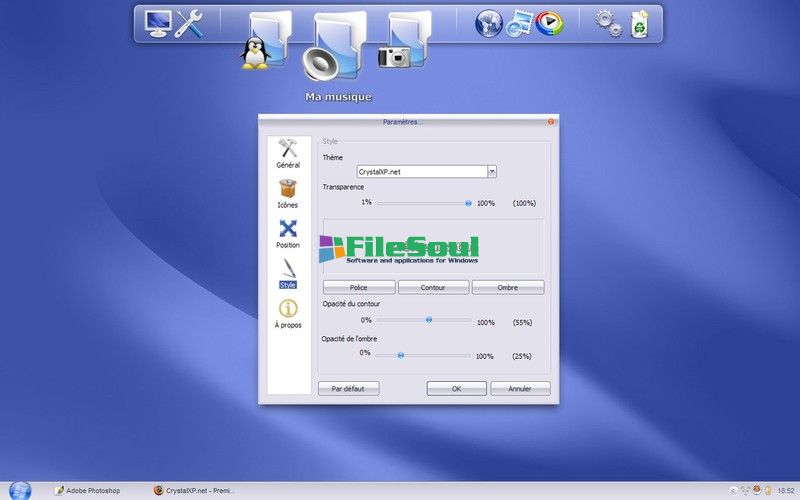This screenshot has width=800, height=500.
Task: Open the gears settings icon in dock
Action: click(608, 22)
